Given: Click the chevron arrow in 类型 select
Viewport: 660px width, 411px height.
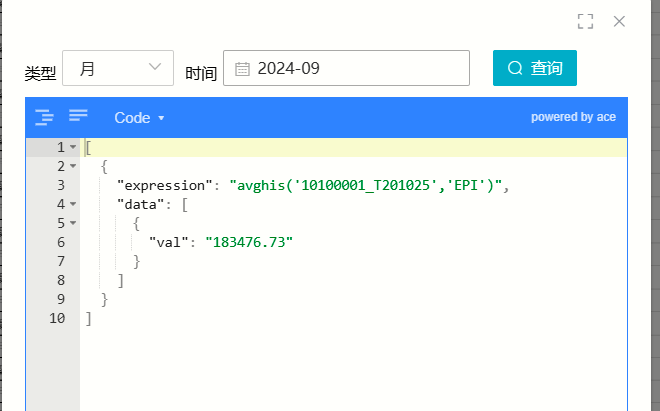Looking at the screenshot, I should (155, 67).
